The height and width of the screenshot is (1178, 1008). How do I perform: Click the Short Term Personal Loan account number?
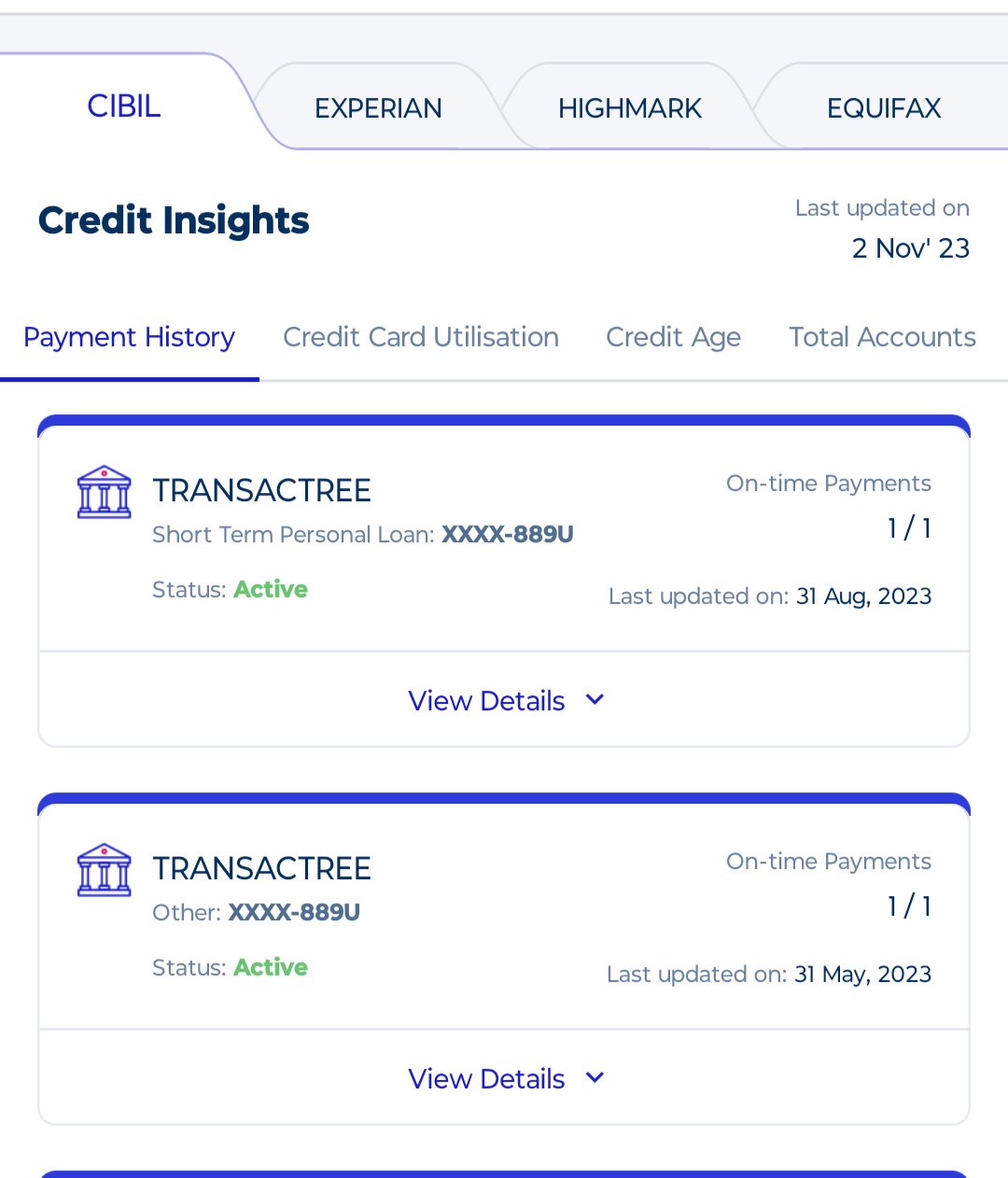click(x=507, y=535)
